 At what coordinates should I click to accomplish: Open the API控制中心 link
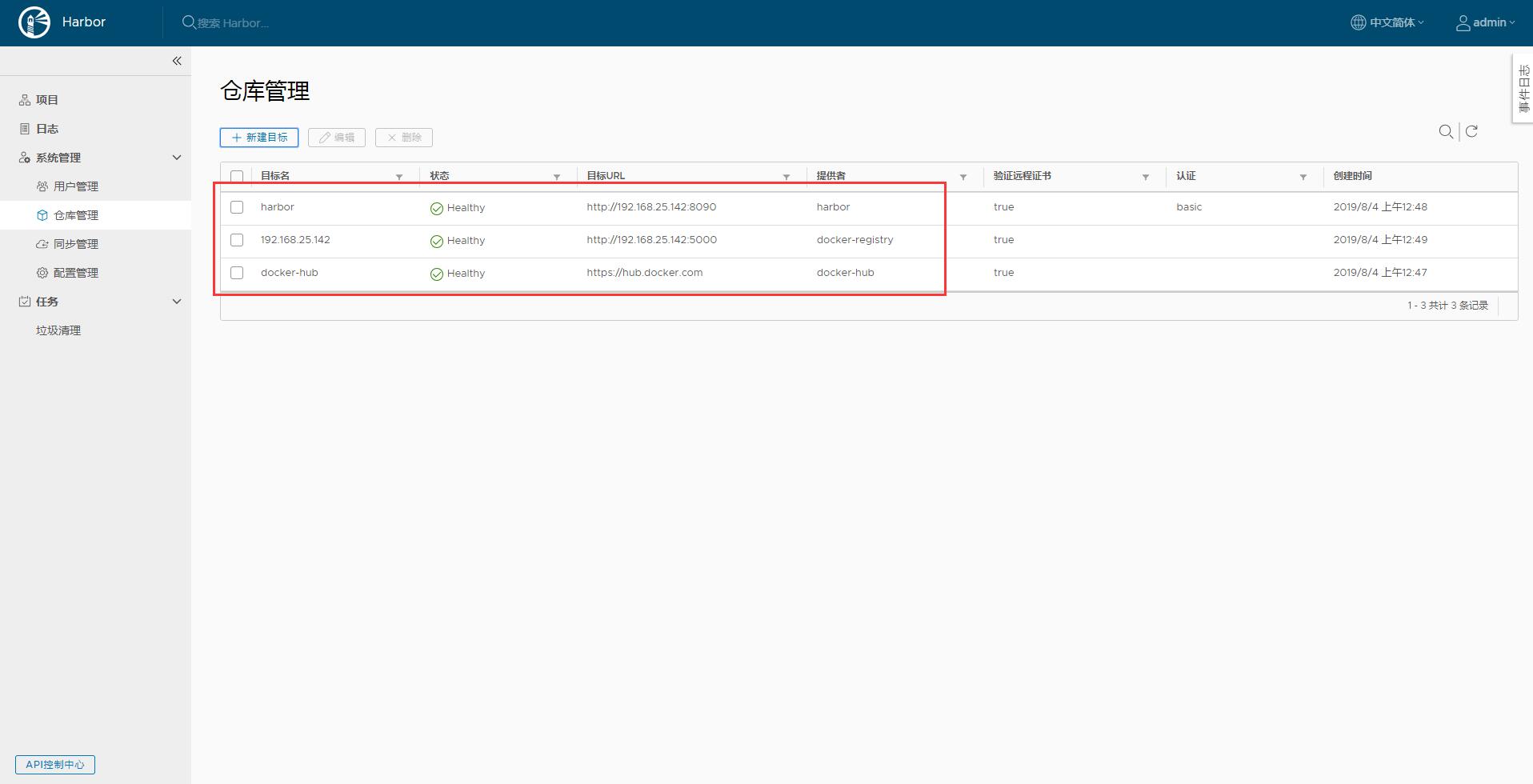pyautogui.click(x=55, y=765)
